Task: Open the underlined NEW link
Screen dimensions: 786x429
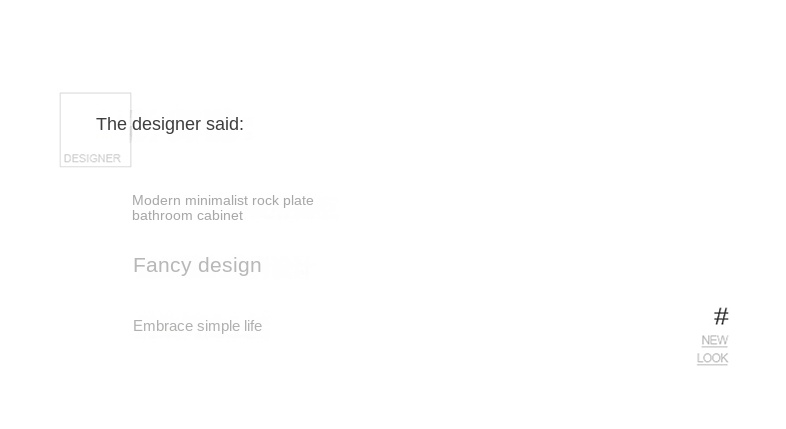Action: [x=714, y=340]
